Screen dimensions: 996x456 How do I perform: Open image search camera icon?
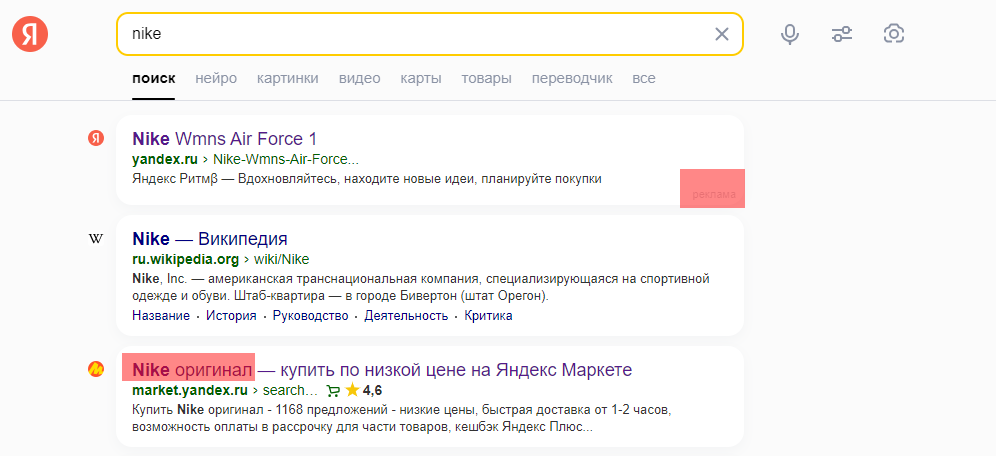point(894,34)
